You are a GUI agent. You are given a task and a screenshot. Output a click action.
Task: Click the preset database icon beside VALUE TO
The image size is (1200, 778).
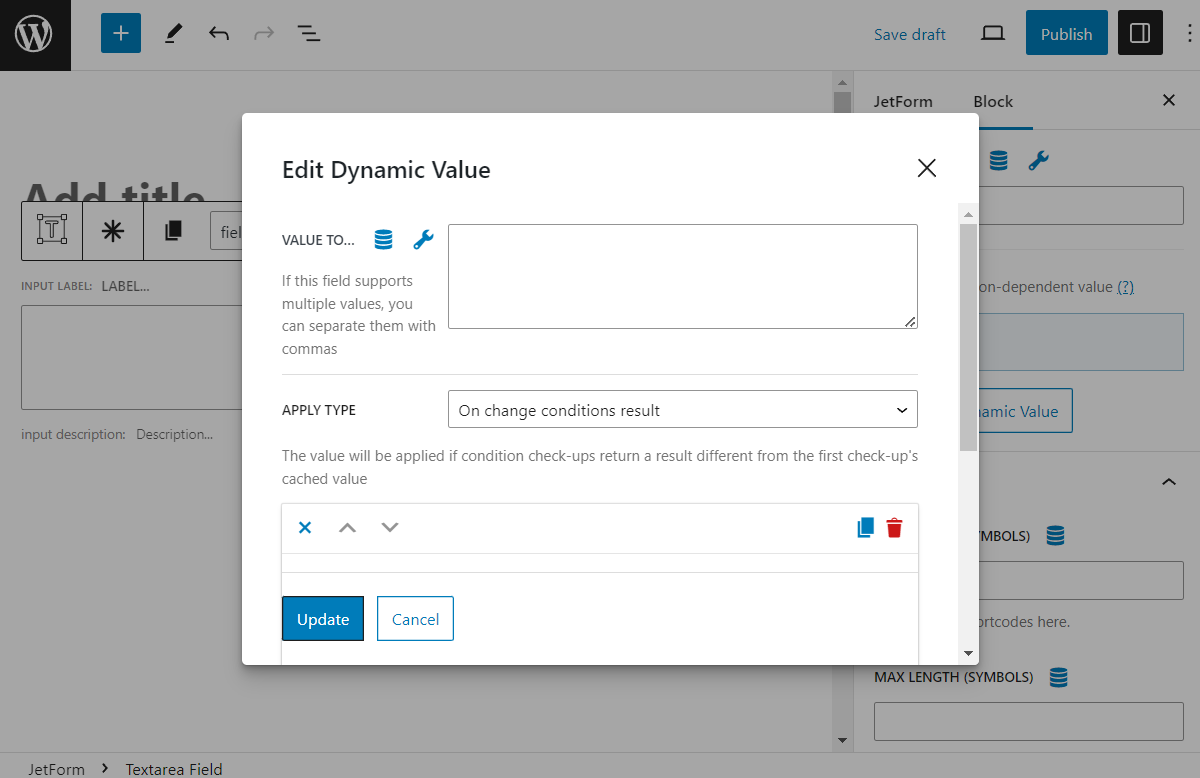[383, 240]
